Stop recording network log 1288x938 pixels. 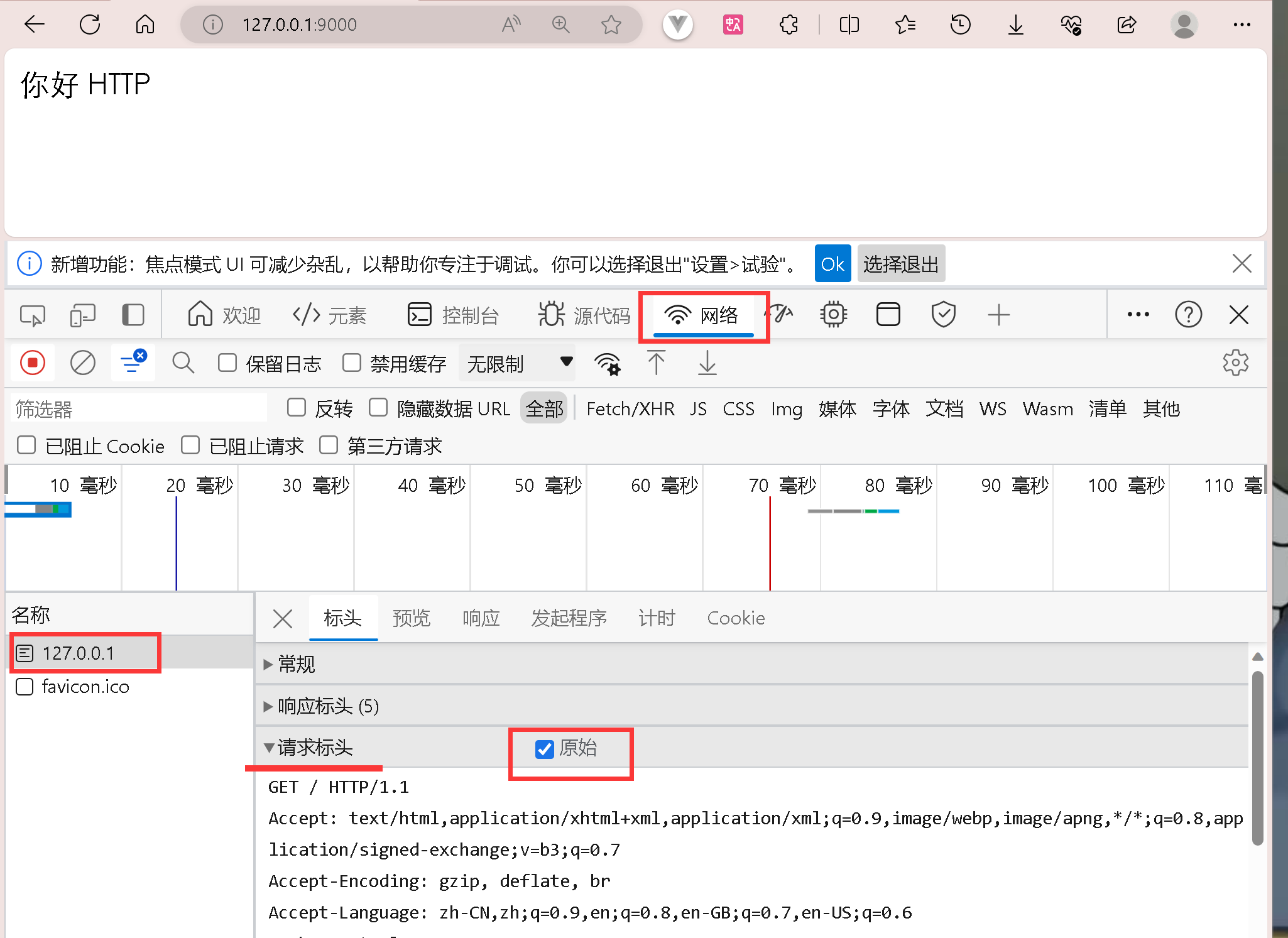tap(33, 363)
